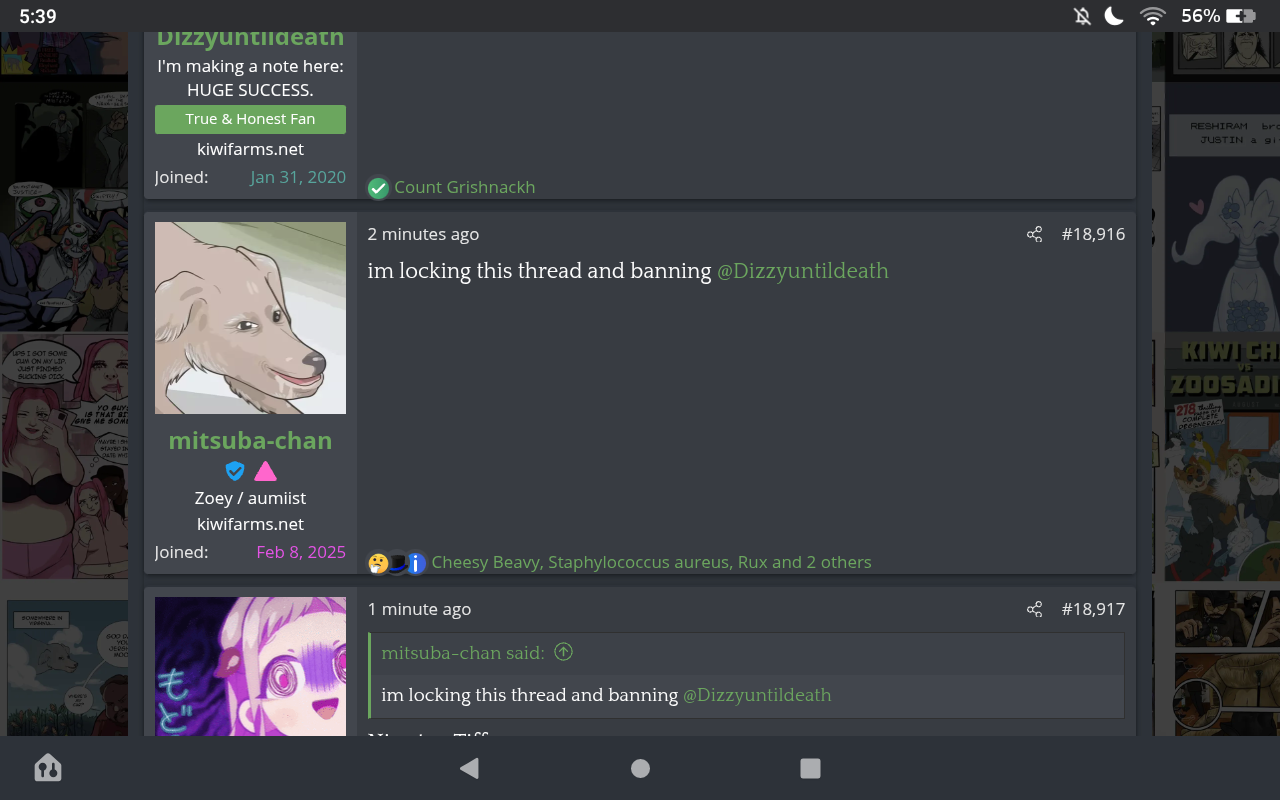Open post permalink #18,916
This screenshot has width=1280, height=800.
[x=1093, y=234]
